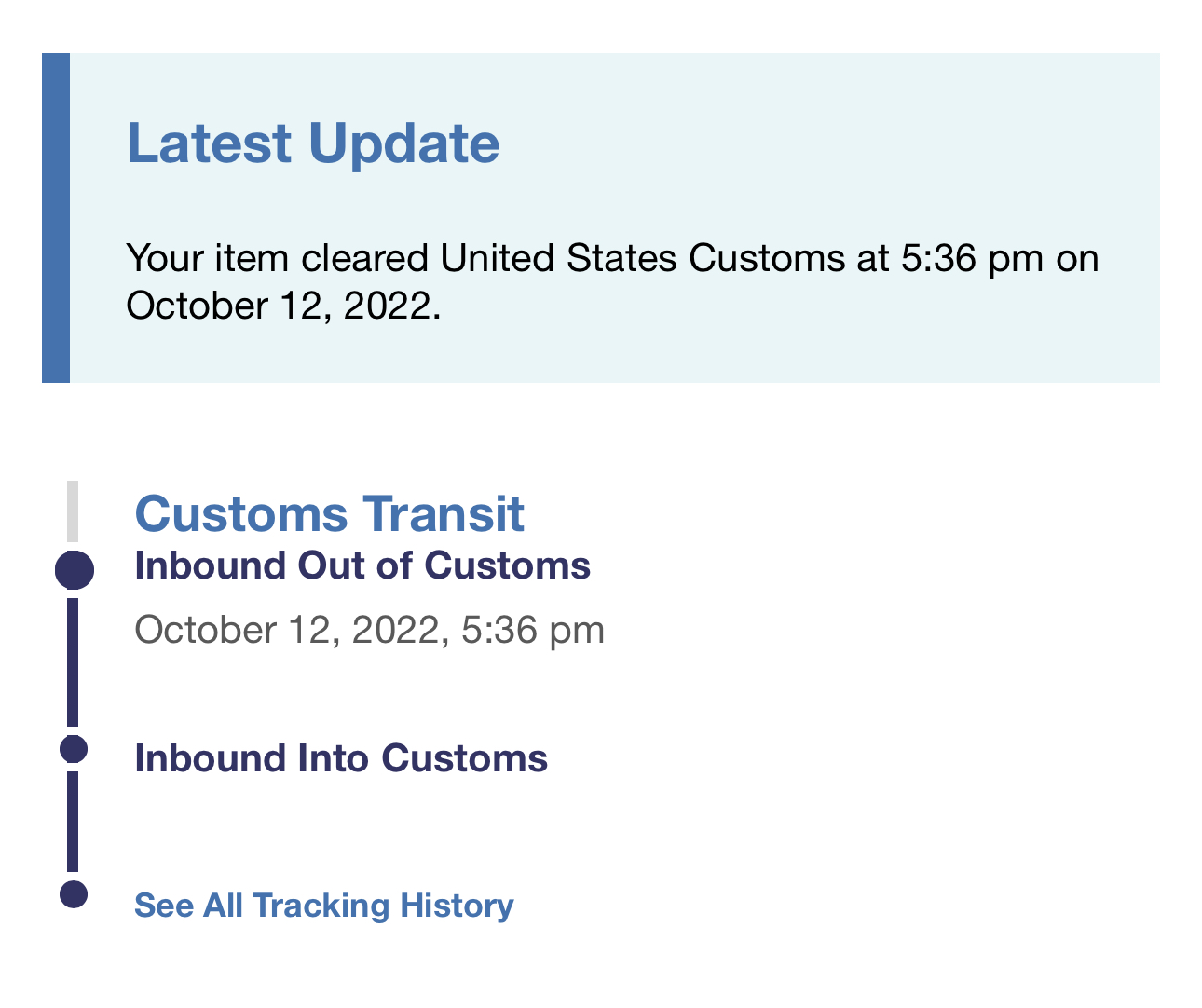The width and height of the screenshot is (1202, 1008).
Task: Click the blue accent bar of Latest Update panel
Action: coord(56,218)
